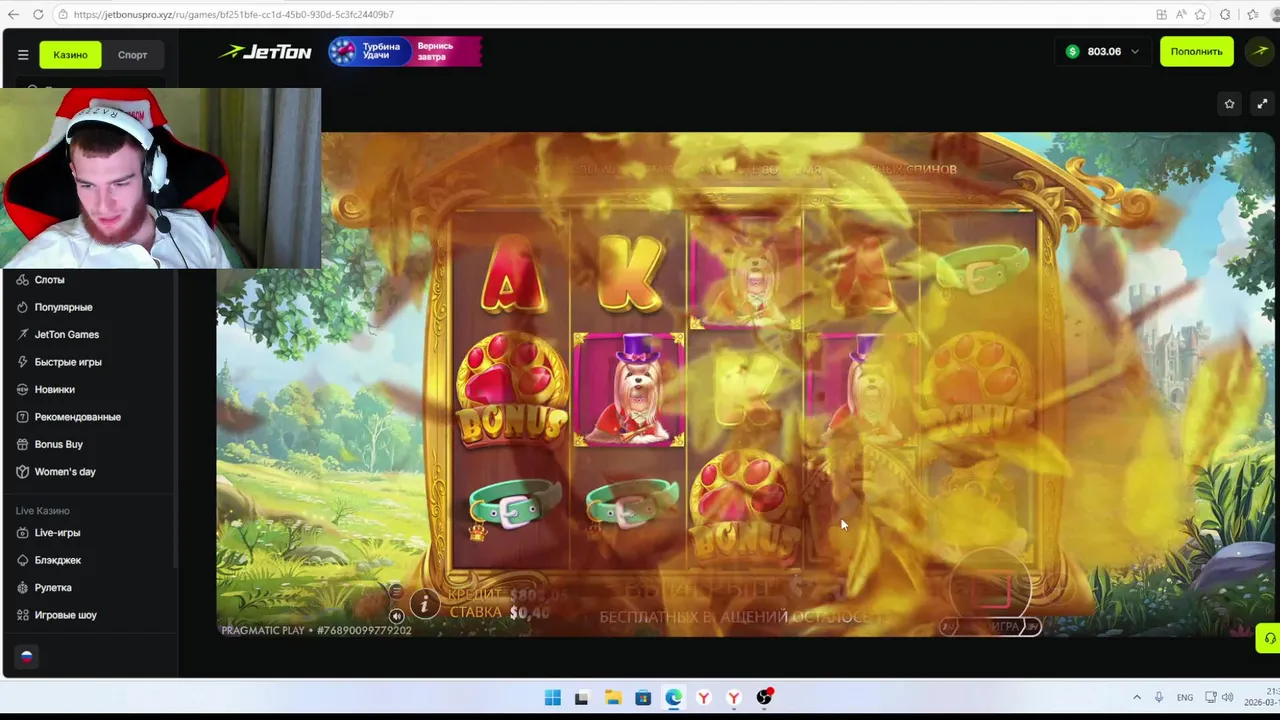Image resolution: width=1280 pixels, height=720 pixels.
Task: Switch ENG input language in tray
Action: tap(1185, 697)
